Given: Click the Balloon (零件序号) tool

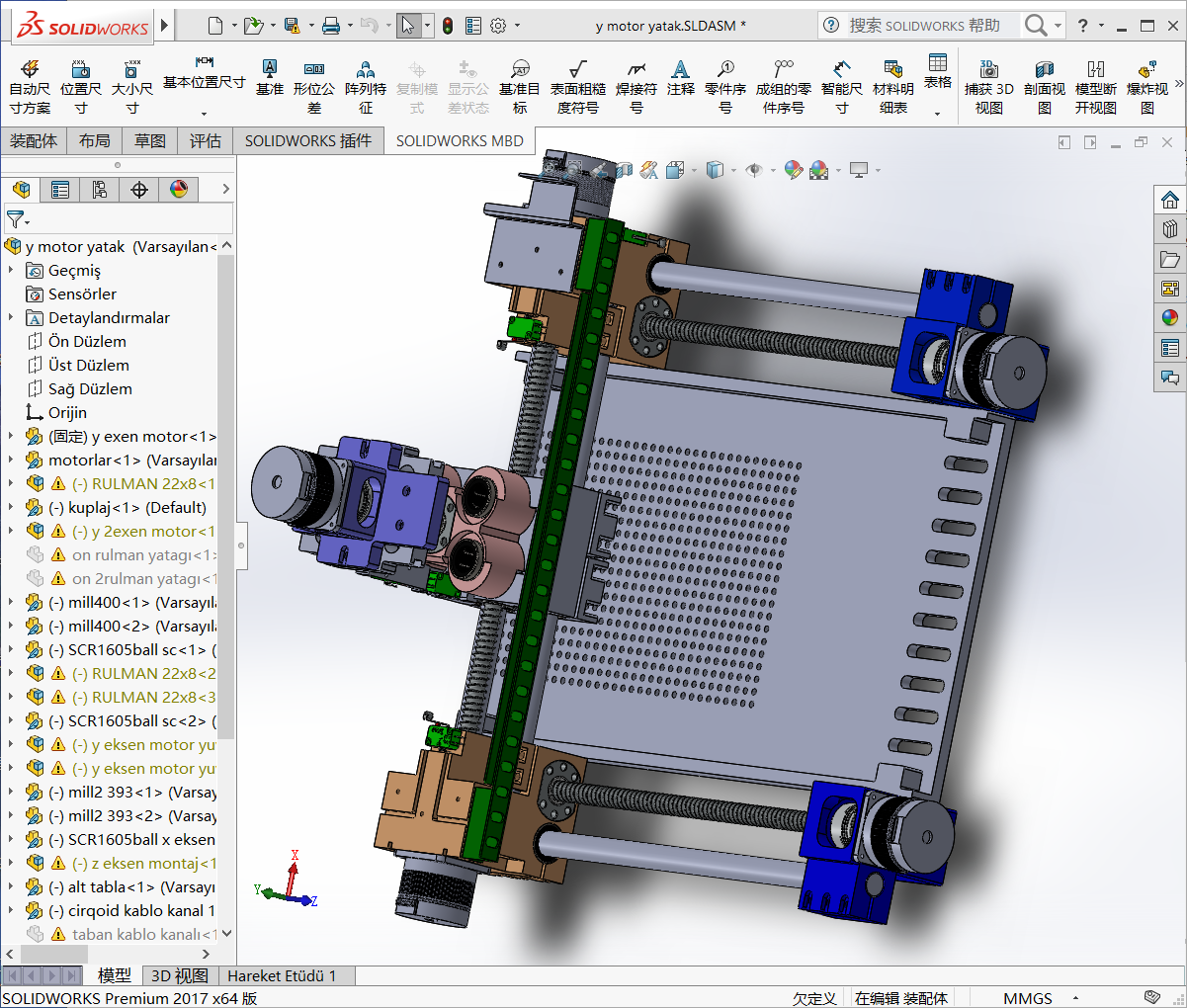Looking at the screenshot, I should click(x=725, y=87).
